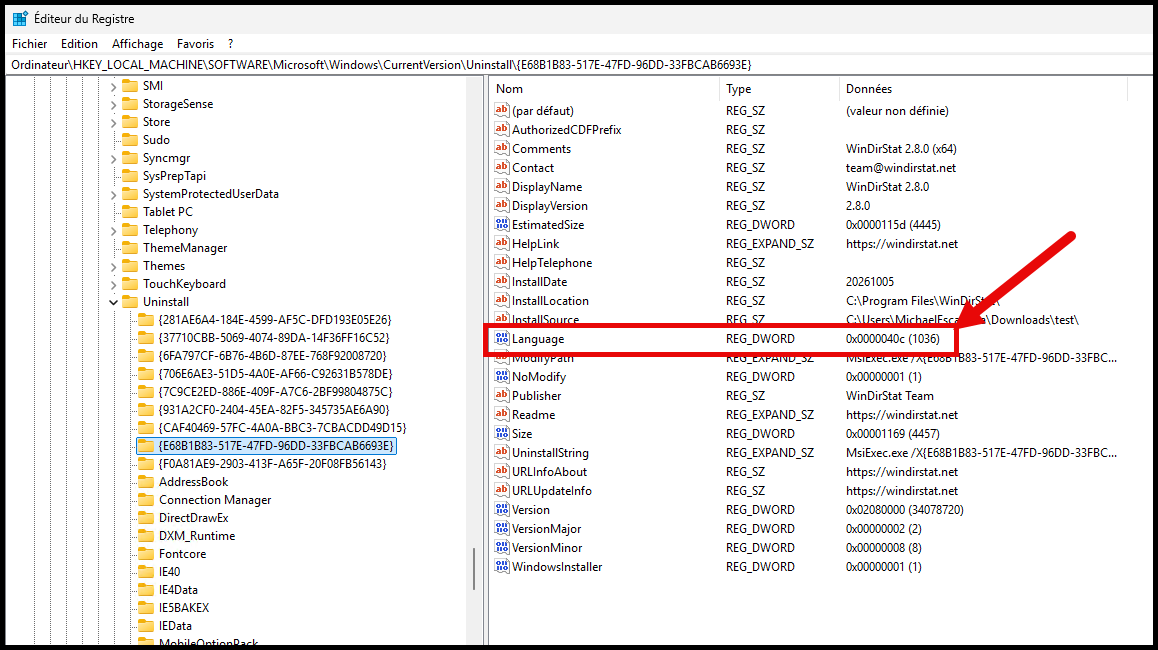Select the InstallDate value name
The height and width of the screenshot is (650, 1158).
(x=539, y=282)
